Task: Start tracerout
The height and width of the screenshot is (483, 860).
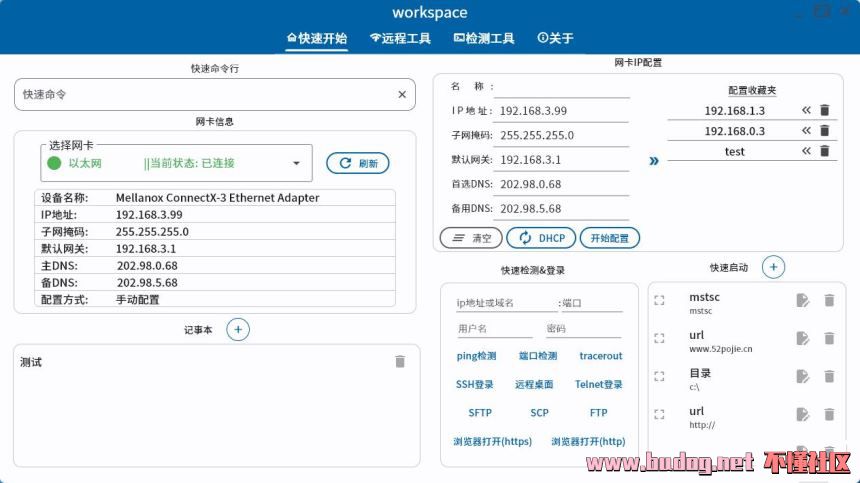Action: (601, 356)
